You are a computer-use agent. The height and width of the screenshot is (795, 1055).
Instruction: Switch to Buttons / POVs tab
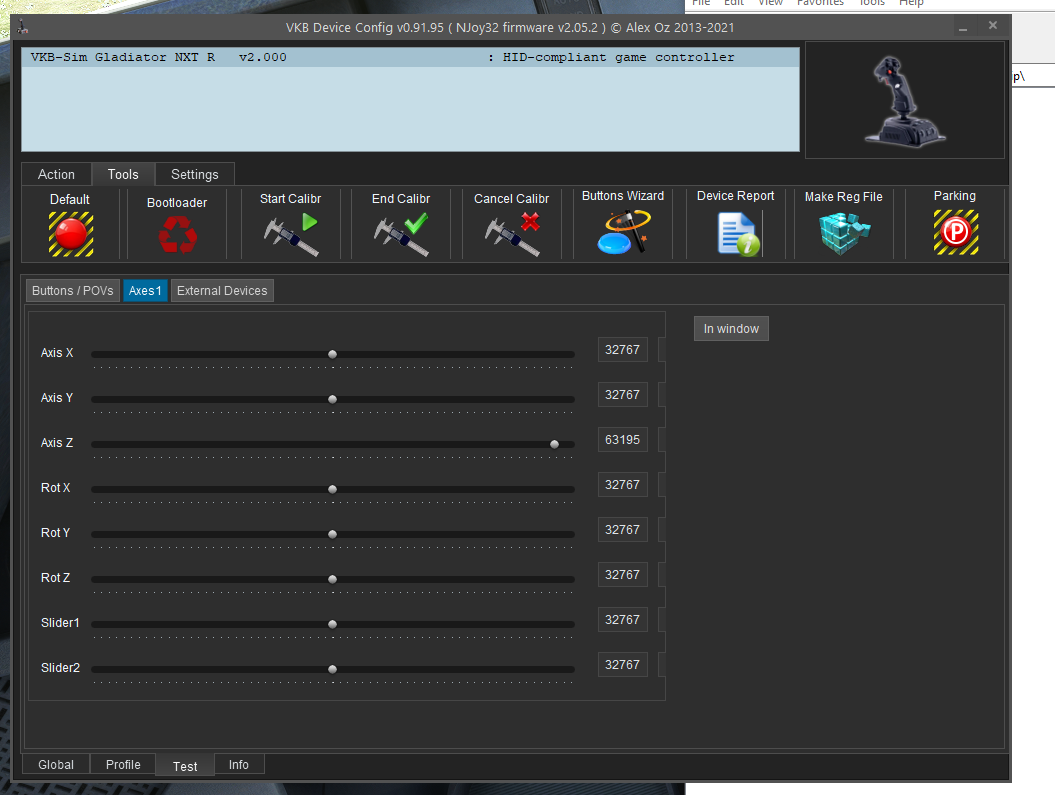coord(73,291)
